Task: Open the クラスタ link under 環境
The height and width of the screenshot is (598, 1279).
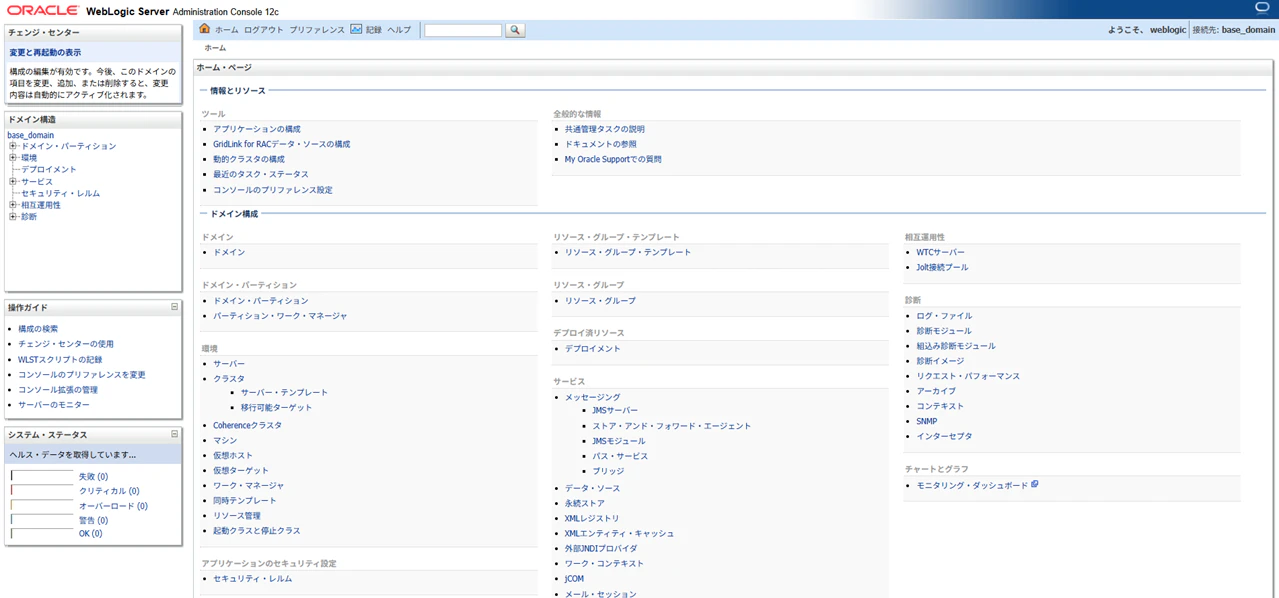Action: click(229, 379)
